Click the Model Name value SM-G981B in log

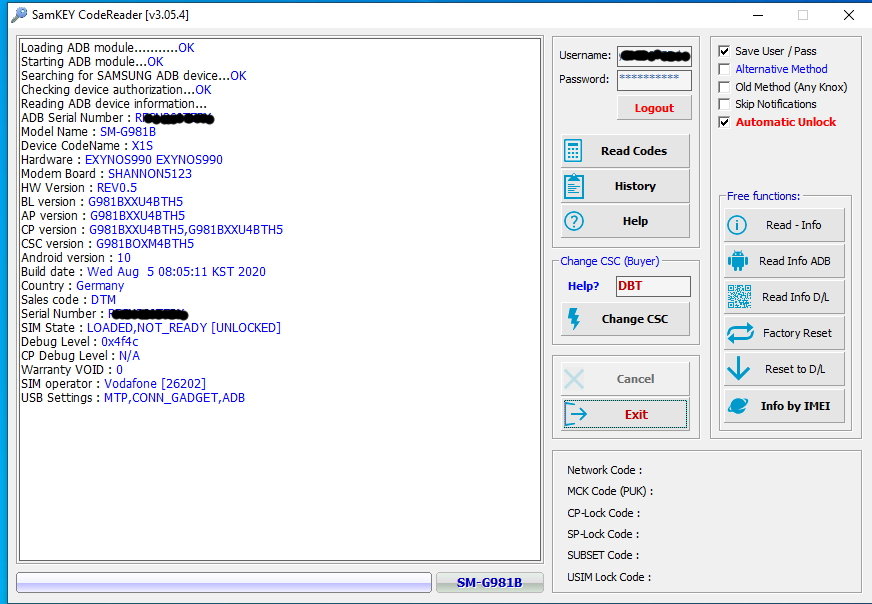point(128,132)
